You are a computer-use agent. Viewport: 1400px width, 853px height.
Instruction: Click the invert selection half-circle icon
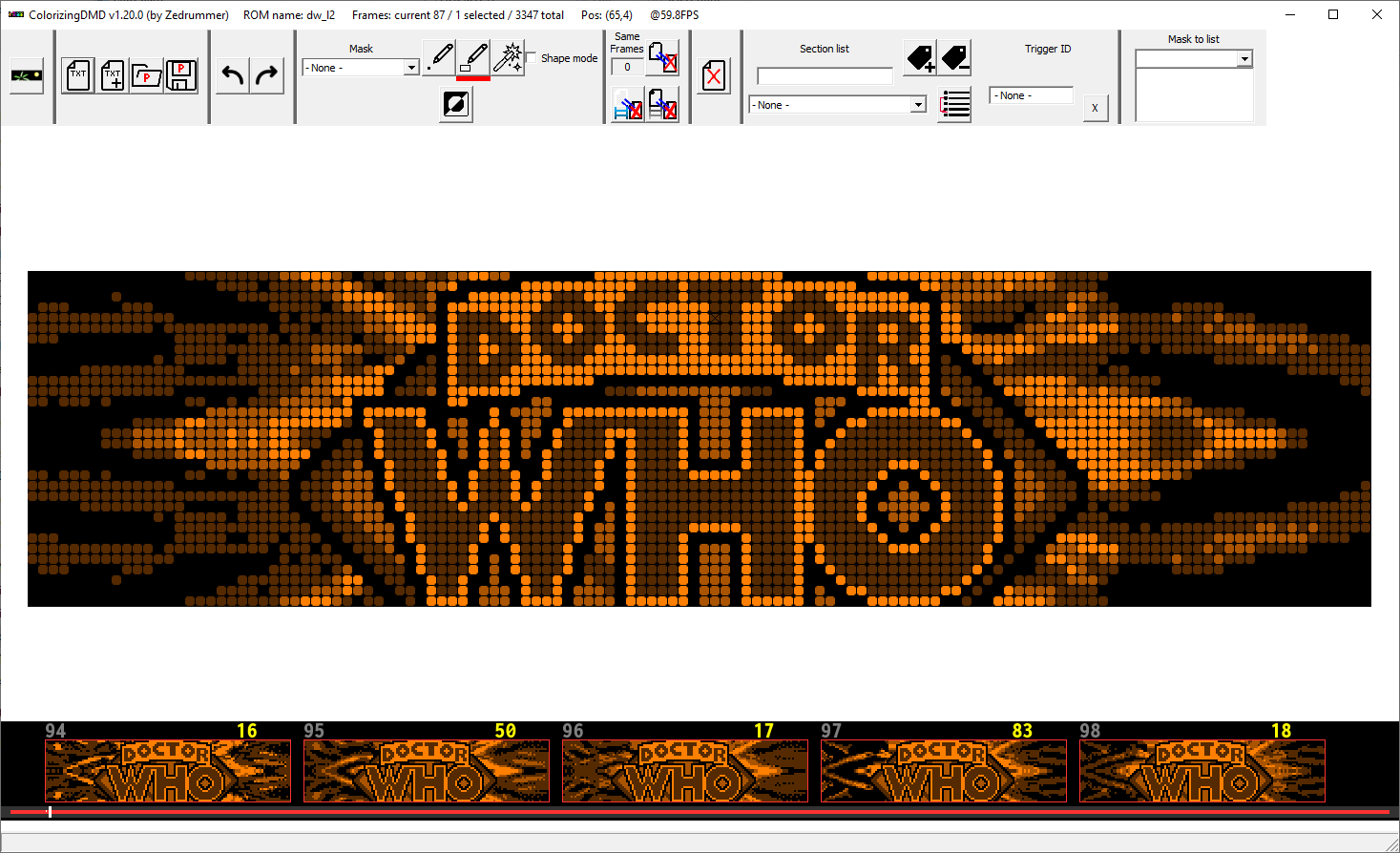coord(457,103)
